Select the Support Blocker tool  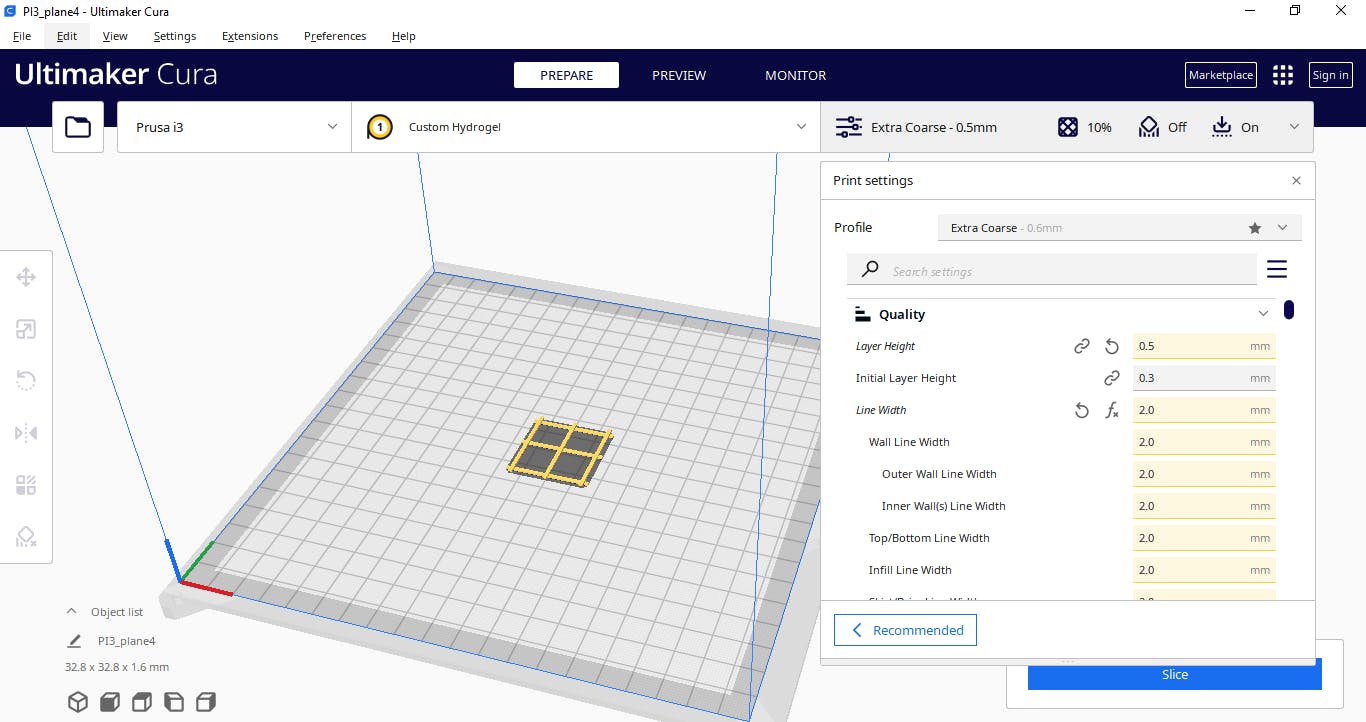click(x=26, y=537)
